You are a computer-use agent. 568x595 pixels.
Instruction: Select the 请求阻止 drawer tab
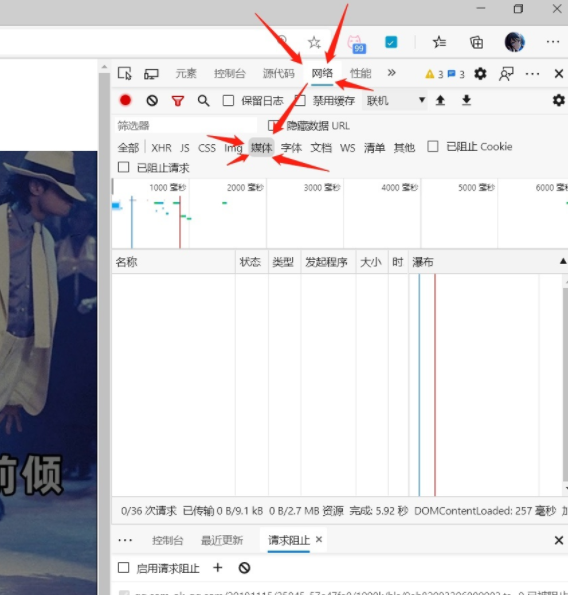pos(289,540)
